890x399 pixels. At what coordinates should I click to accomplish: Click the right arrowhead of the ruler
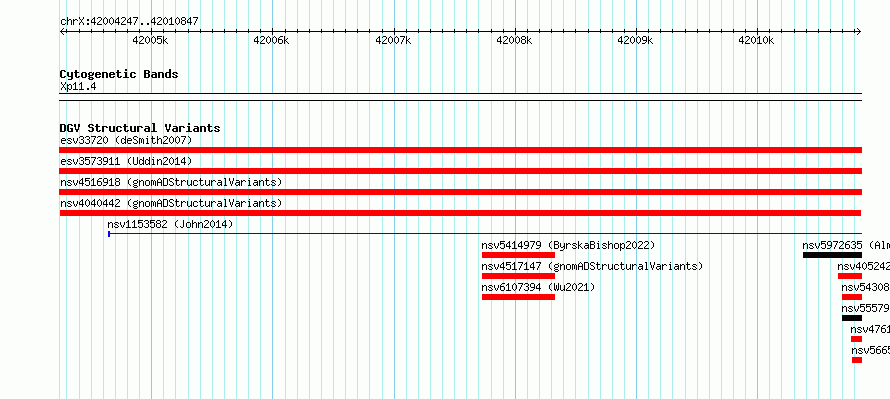tap(859, 32)
